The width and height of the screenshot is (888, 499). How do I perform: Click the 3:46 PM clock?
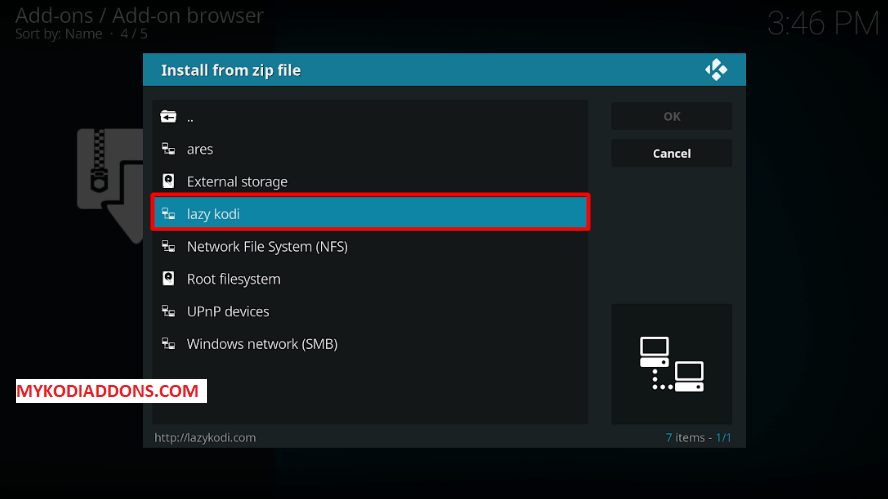[x=823, y=24]
